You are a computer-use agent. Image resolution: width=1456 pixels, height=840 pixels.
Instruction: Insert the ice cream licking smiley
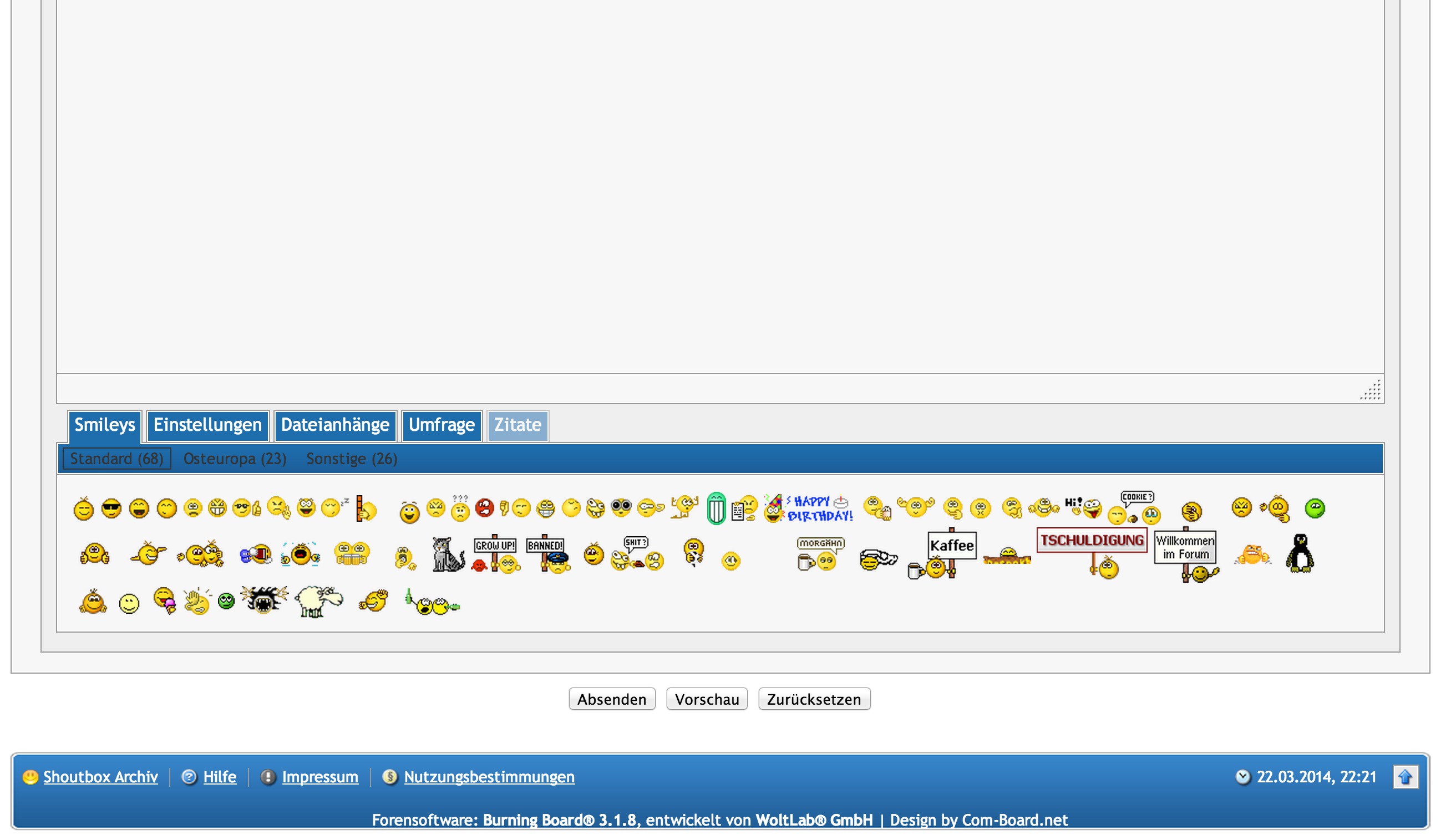point(165,600)
